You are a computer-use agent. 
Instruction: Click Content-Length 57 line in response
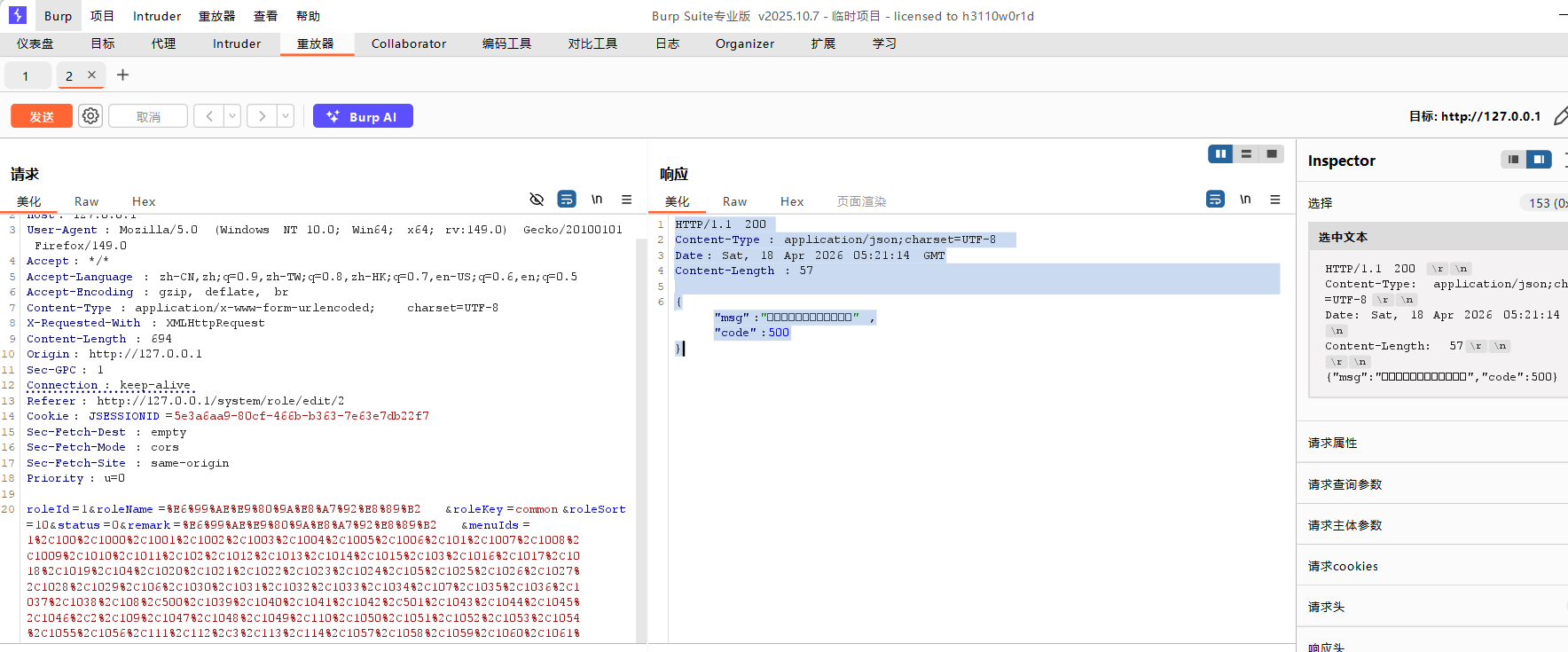coord(744,271)
